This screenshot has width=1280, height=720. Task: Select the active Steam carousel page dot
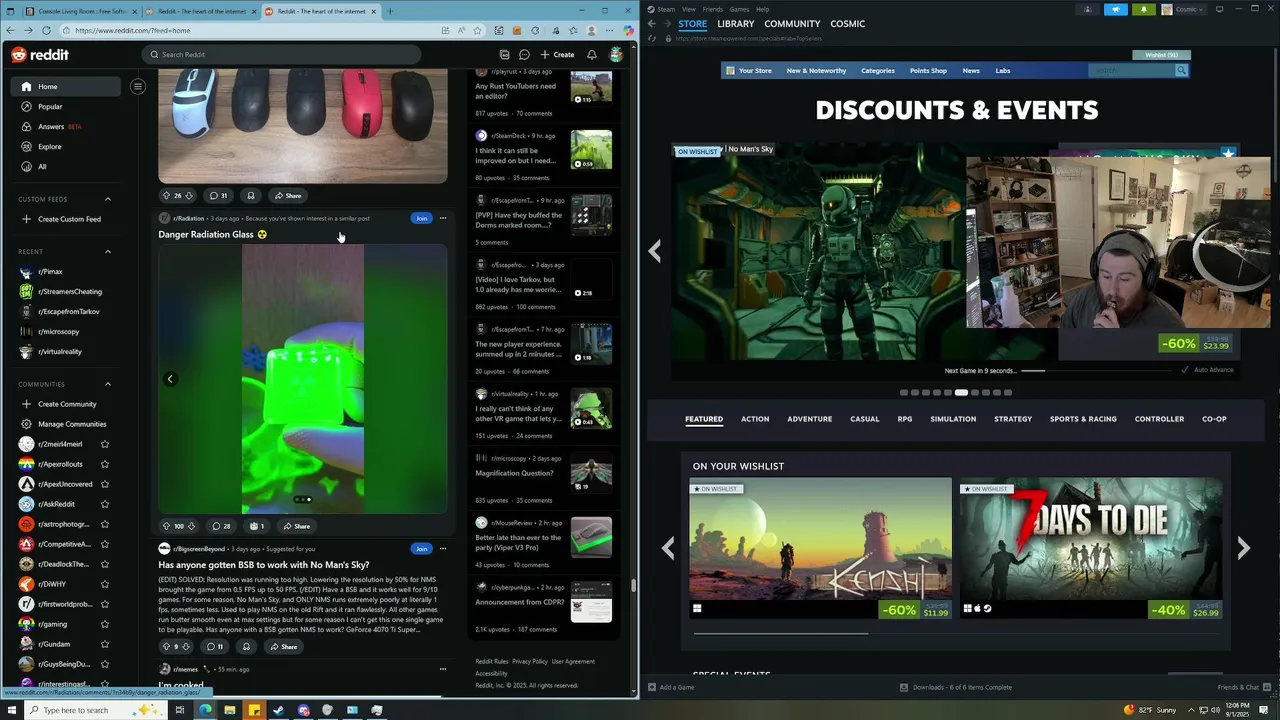(961, 393)
